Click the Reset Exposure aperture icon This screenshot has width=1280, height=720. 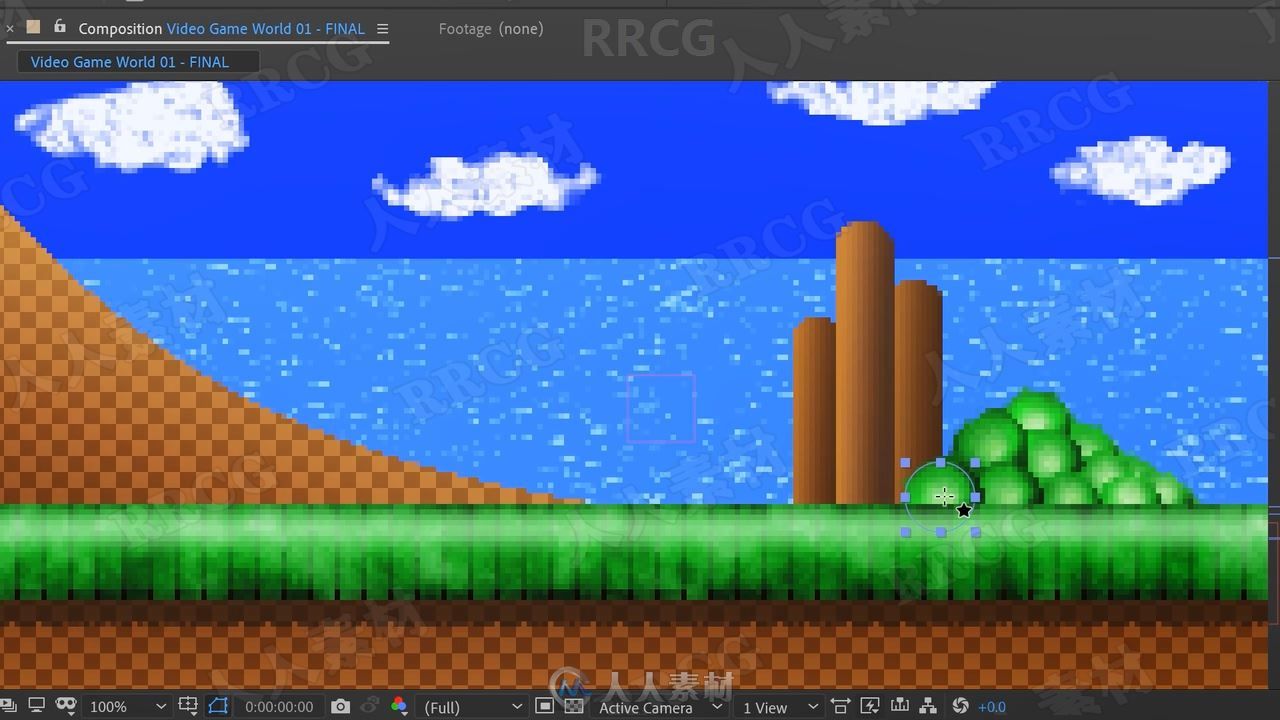(x=960, y=706)
